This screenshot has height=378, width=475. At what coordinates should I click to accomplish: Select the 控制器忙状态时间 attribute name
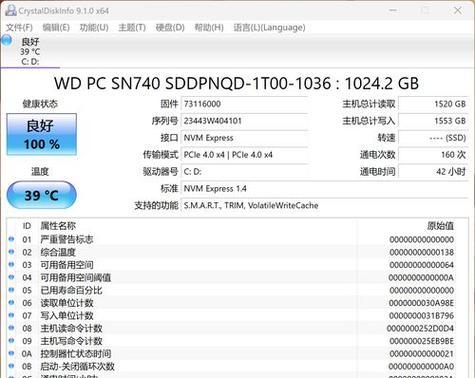point(76,353)
